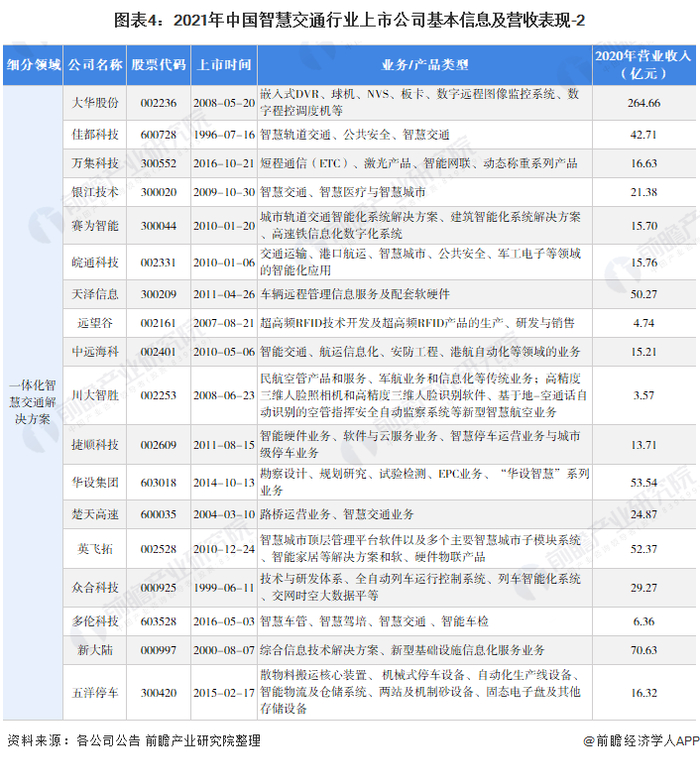This screenshot has height=761, width=700.
Task: Select stock code 600728
Action: [158, 134]
